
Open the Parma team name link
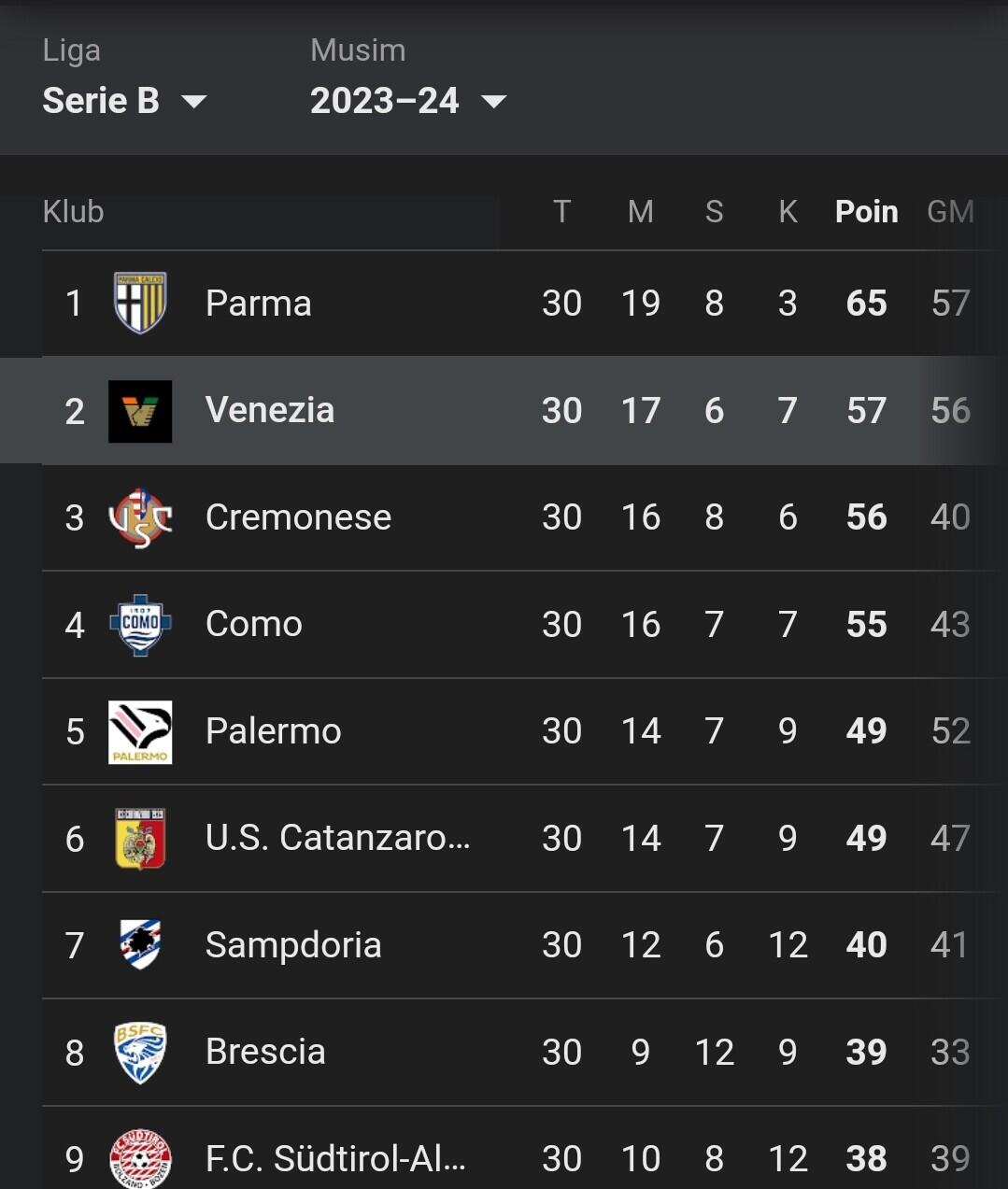[259, 304]
